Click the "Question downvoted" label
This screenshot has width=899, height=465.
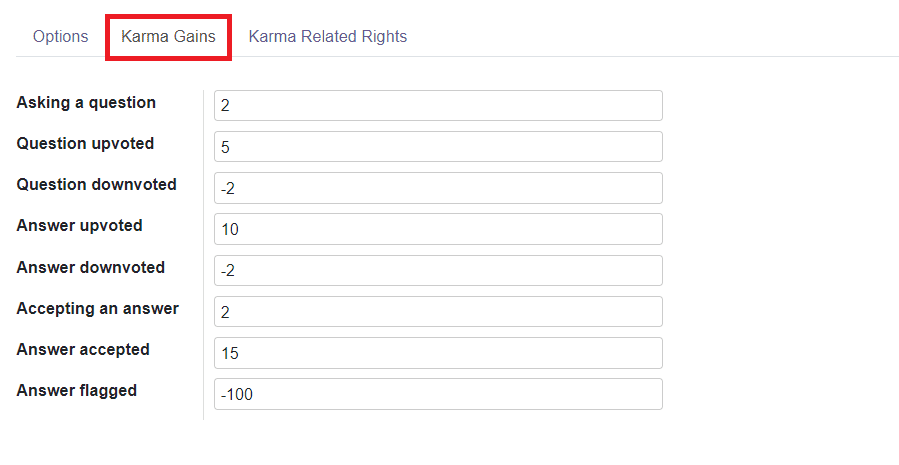point(96,185)
